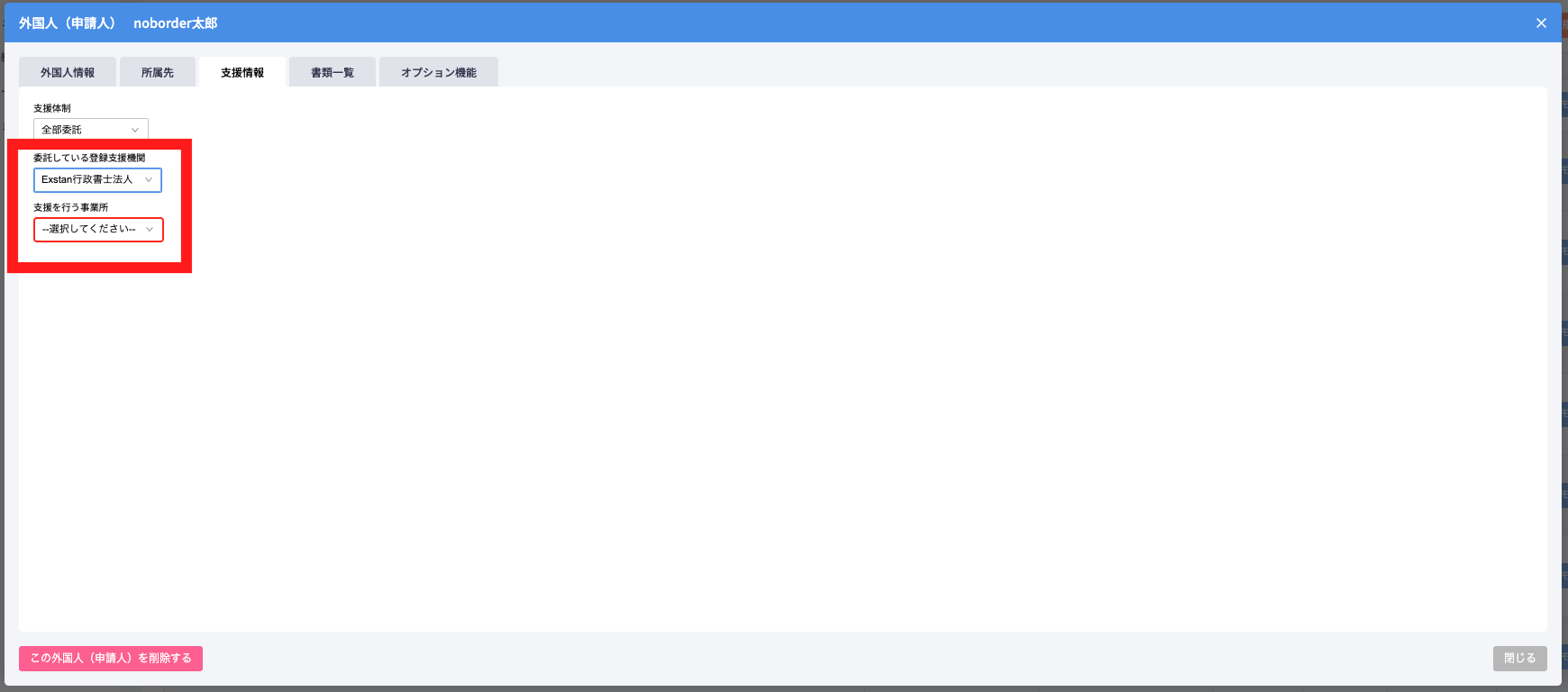Click the 支援を行う事業所 label

pyautogui.click(x=71, y=207)
